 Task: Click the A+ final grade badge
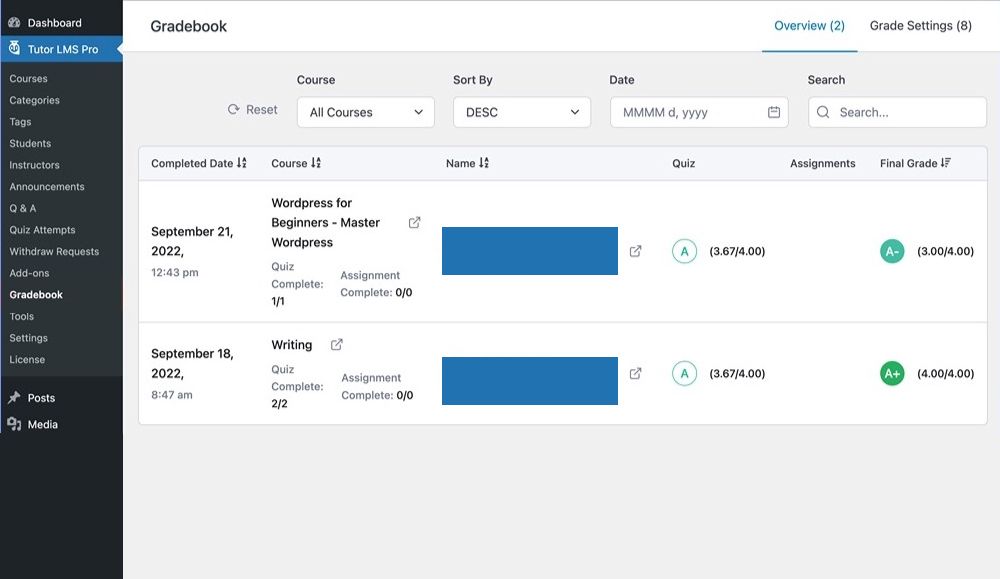[891, 374]
